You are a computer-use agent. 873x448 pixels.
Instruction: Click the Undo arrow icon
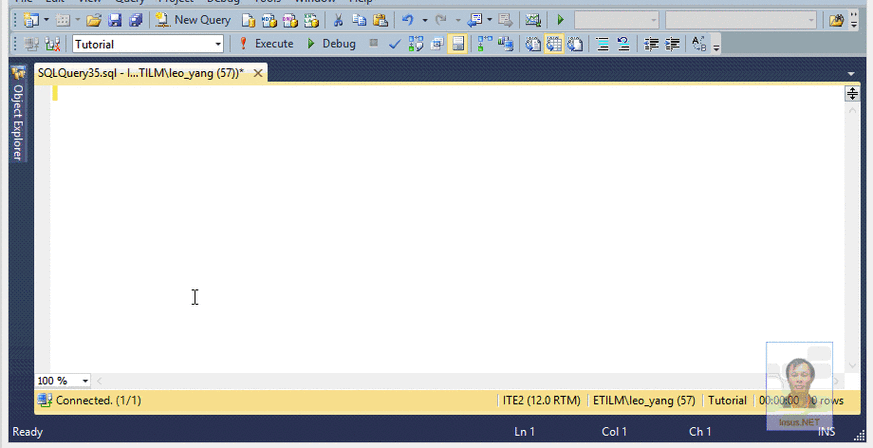[x=408, y=20]
